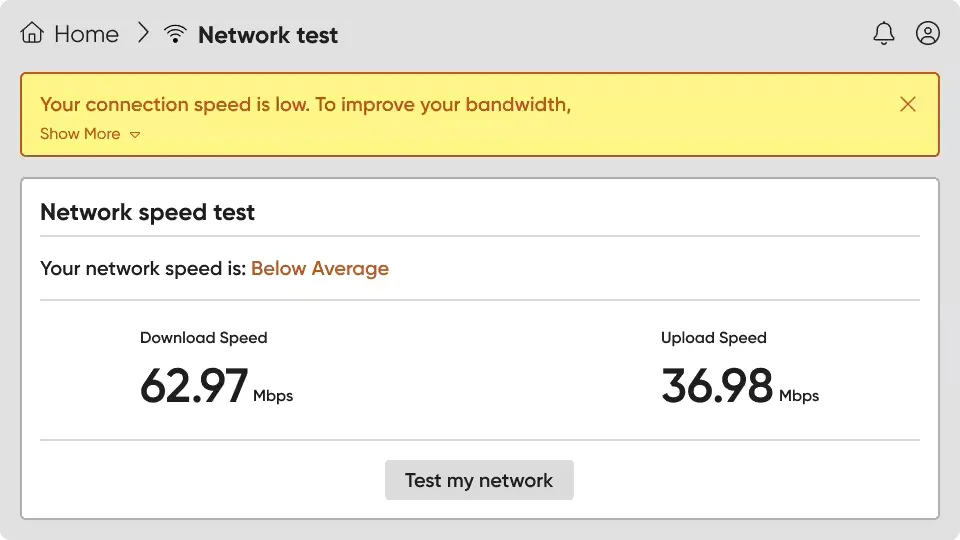The height and width of the screenshot is (540, 960).
Task: Go to the Home breadcrumb link
Action: pyautogui.click(x=86, y=34)
